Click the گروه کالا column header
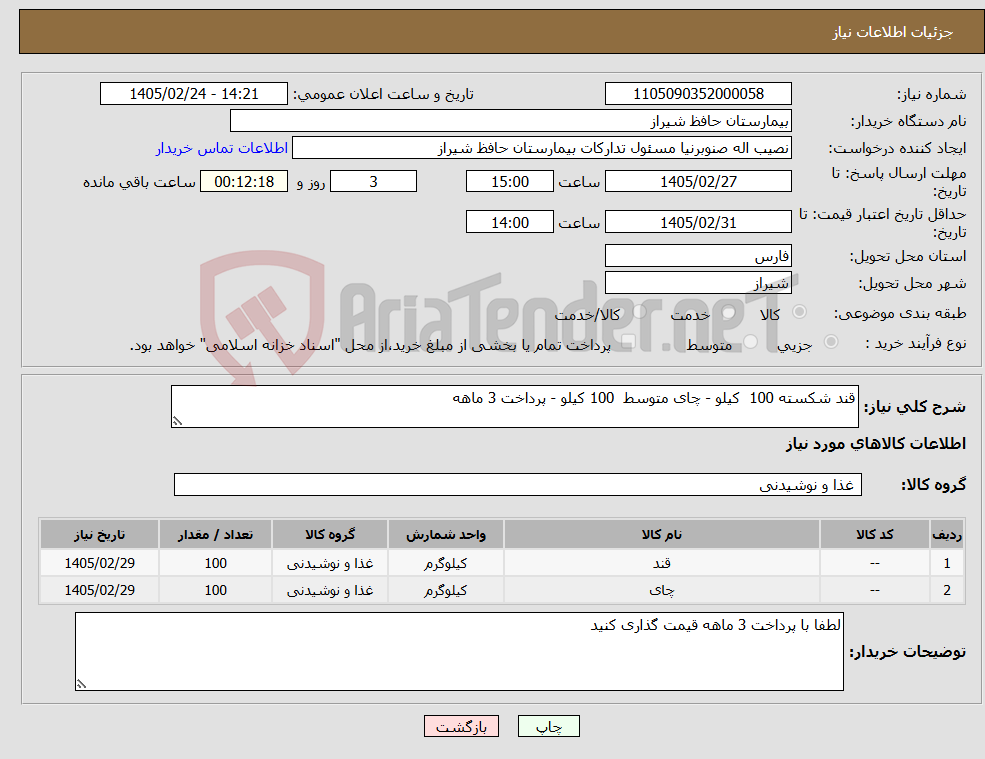 [x=330, y=535]
